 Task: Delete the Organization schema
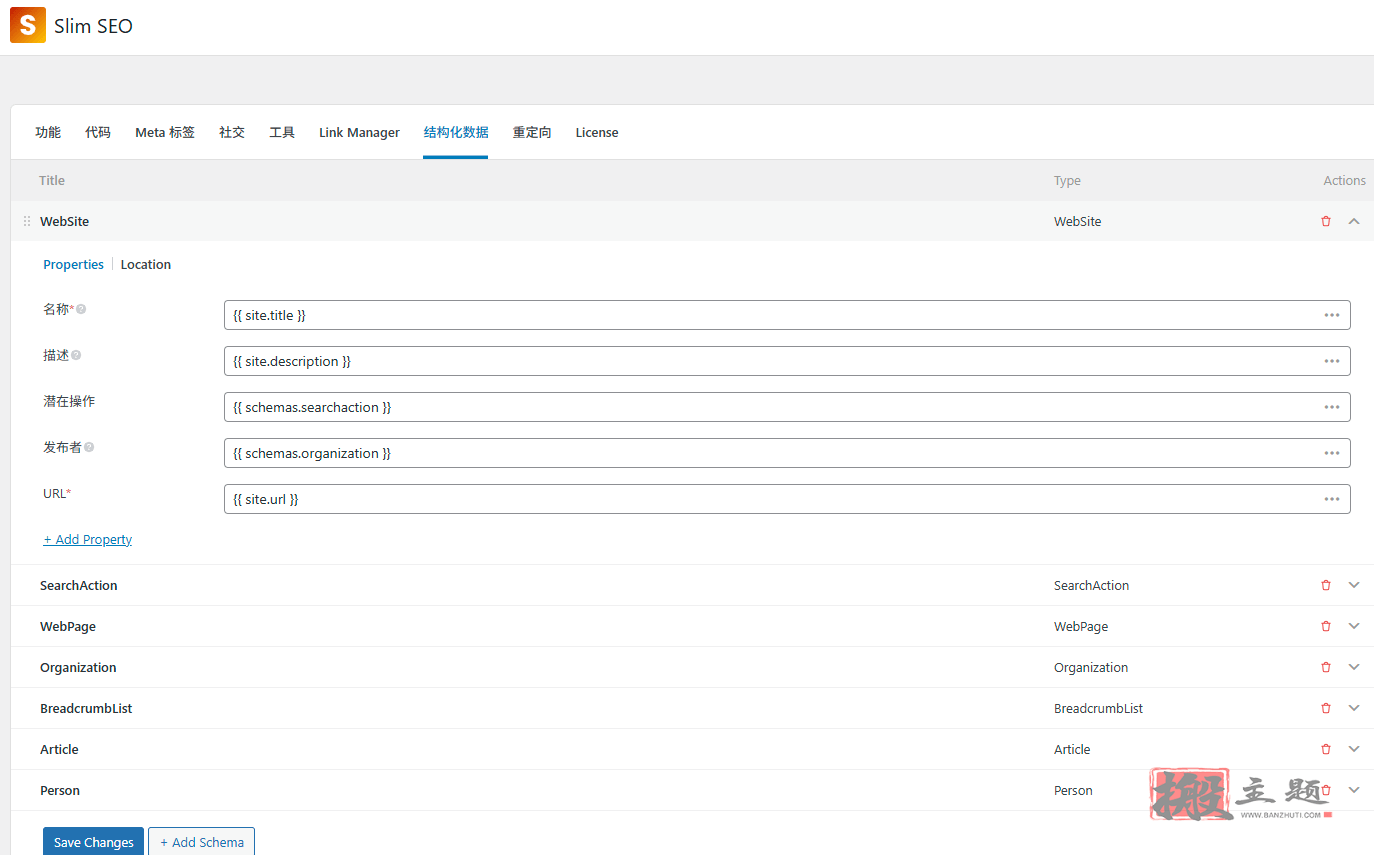click(1326, 667)
